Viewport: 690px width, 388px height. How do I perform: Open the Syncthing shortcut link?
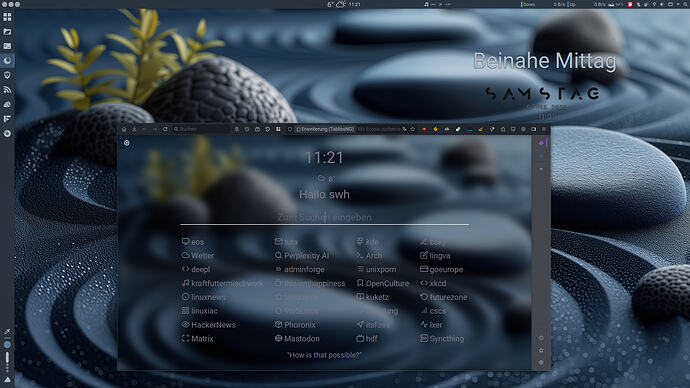click(x=442, y=339)
